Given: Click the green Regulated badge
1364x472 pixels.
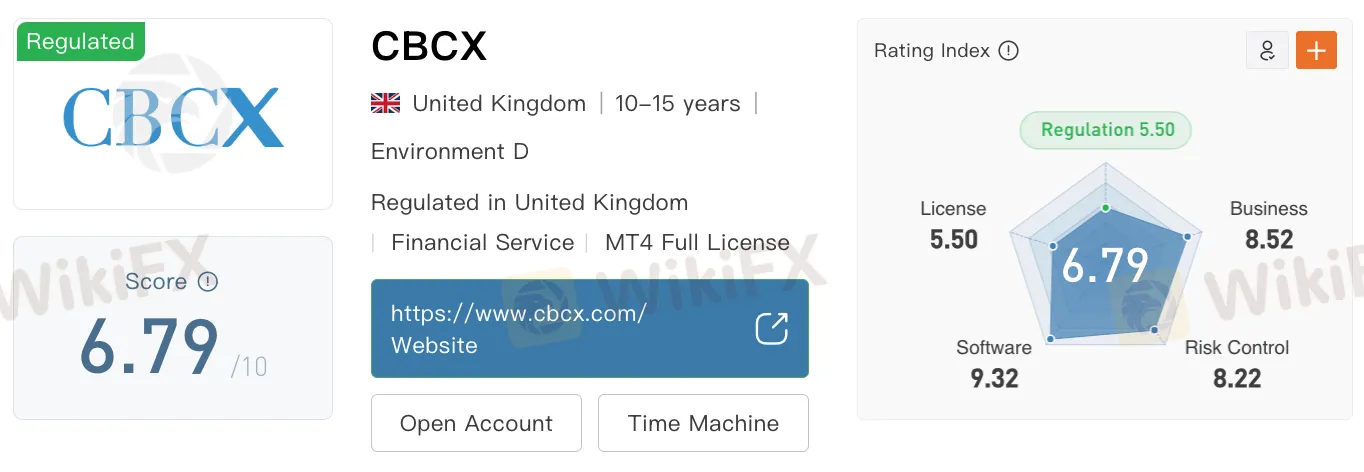Looking at the screenshot, I should pos(80,41).
